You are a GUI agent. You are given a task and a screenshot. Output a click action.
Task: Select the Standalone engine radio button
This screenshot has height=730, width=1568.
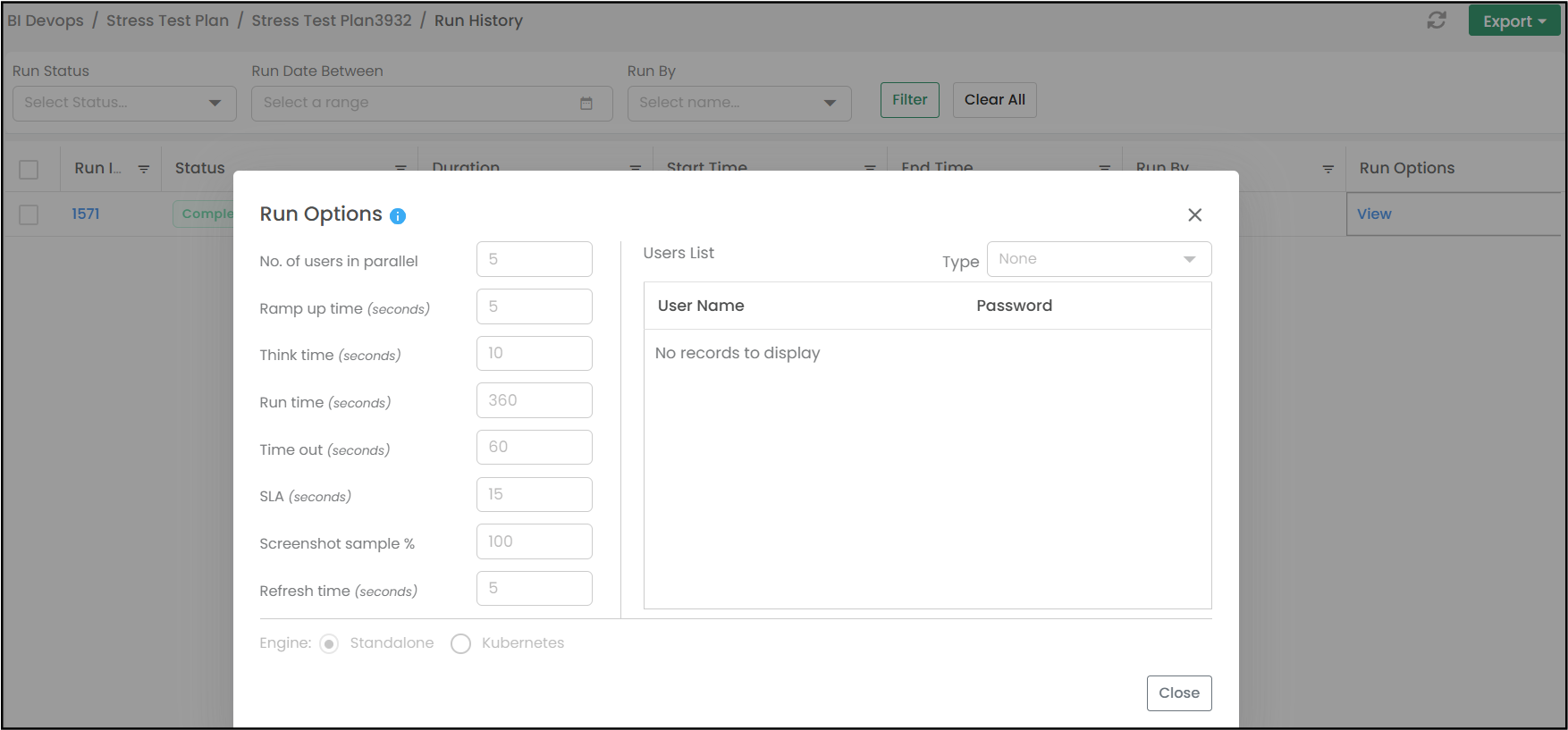point(329,644)
